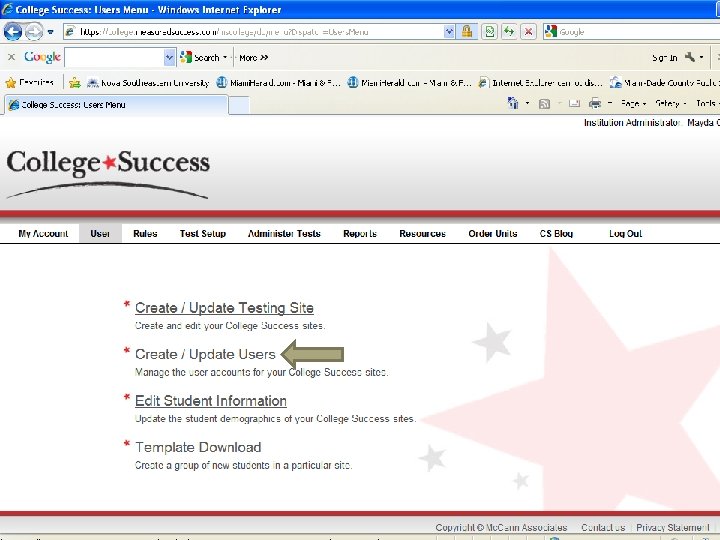Click the Add to Favorites Bar icon
Screen dimensions: 720x540
click(74, 83)
